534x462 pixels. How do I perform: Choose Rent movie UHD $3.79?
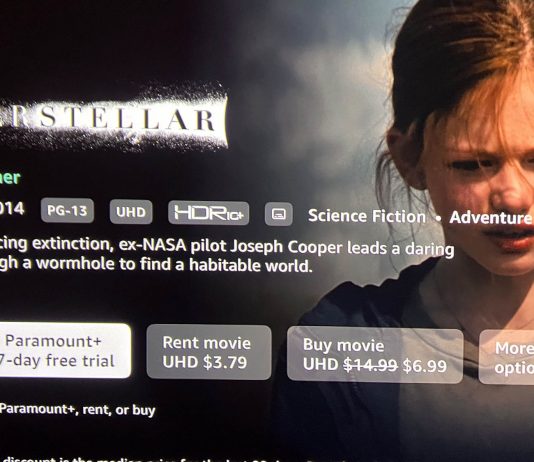[209, 352]
